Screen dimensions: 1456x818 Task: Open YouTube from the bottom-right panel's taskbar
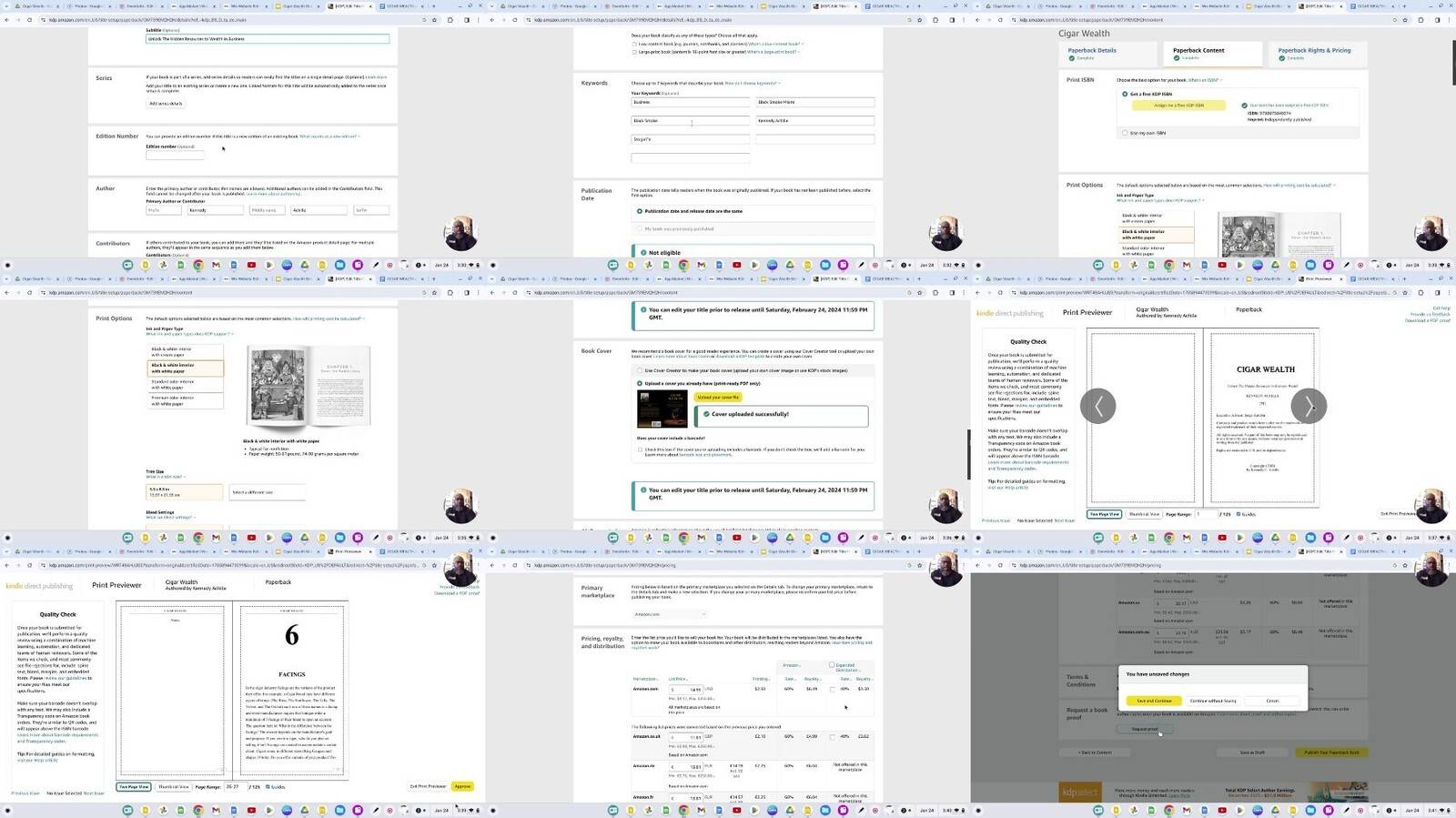coord(1222,811)
